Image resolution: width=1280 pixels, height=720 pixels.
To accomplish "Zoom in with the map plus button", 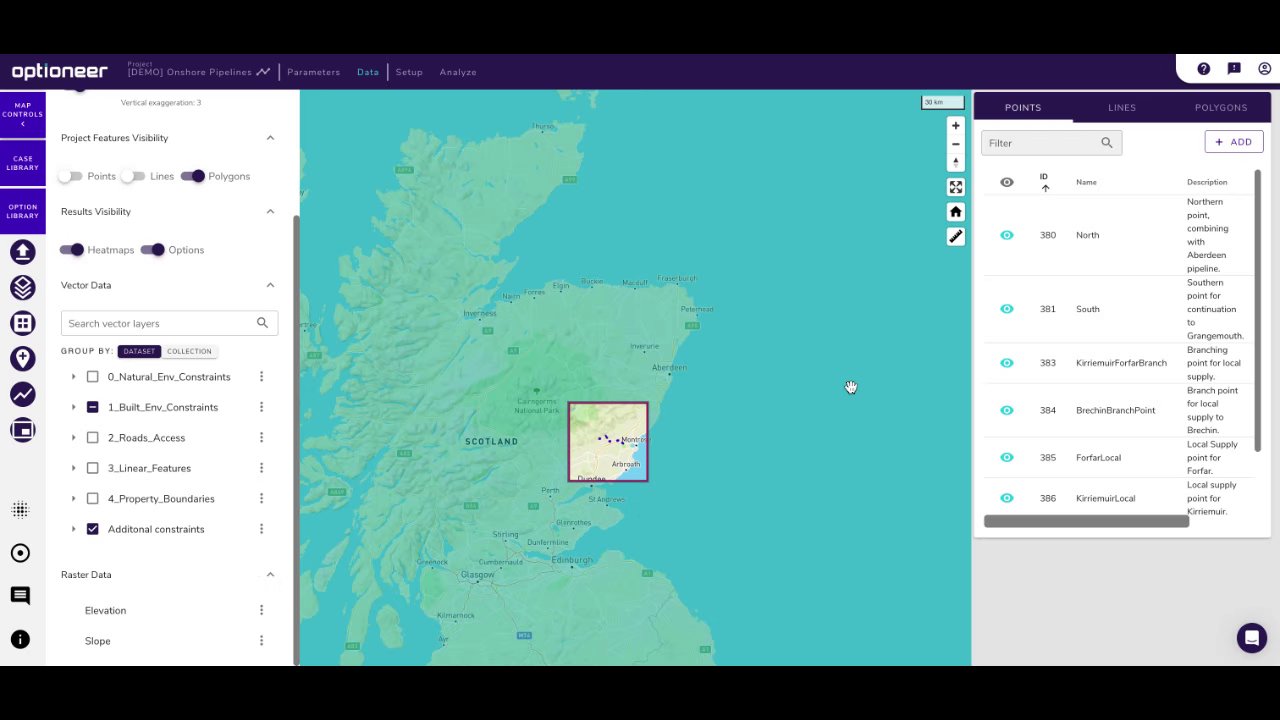I will point(955,126).
